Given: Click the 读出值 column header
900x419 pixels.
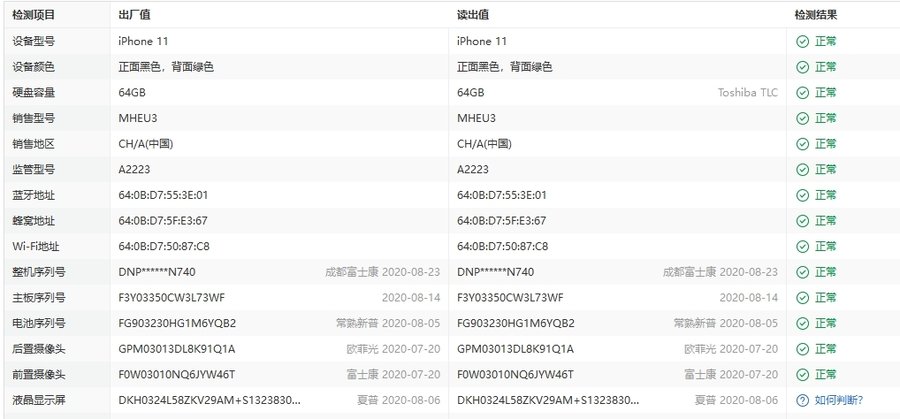Looking at the screenshot, I should pos(473,15).
